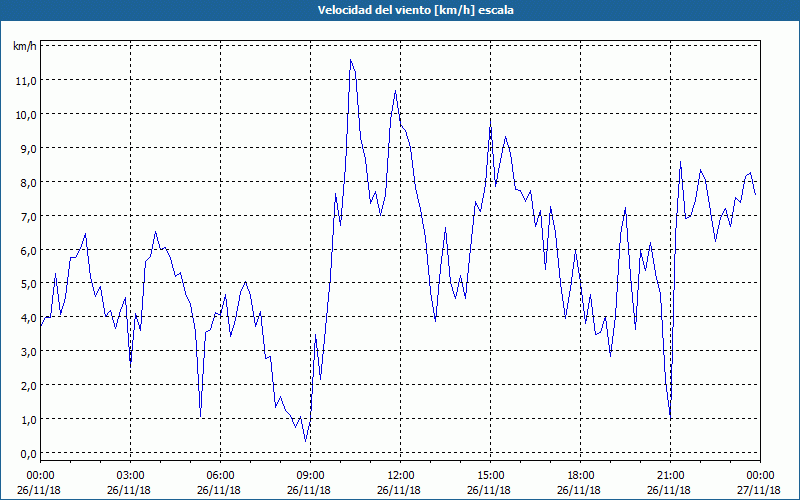Select the "11,0" y-axis value
This screenshot has height=500, width=800.
tap(27, 81)
